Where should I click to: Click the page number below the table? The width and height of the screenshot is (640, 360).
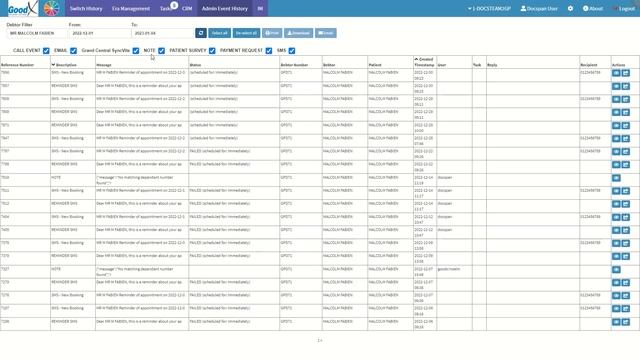click(320, 340)
